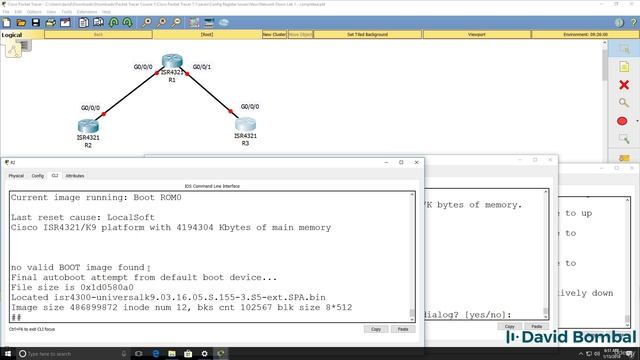Click the Back navigation bar button
The height and width of the screenshot is (360, 640).
coord(98,35)
